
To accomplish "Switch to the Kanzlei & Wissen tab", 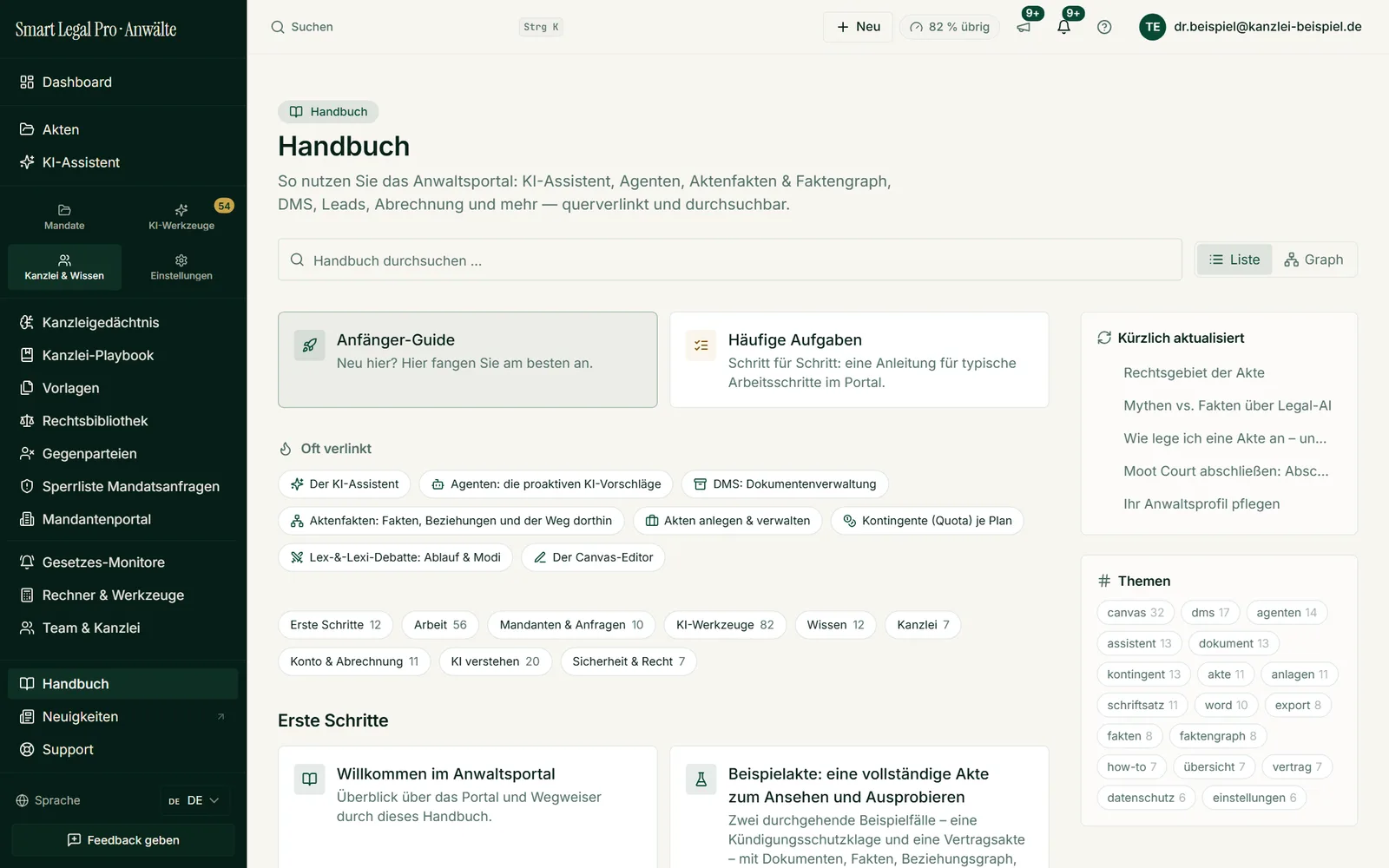I will (x=64, y=267).
